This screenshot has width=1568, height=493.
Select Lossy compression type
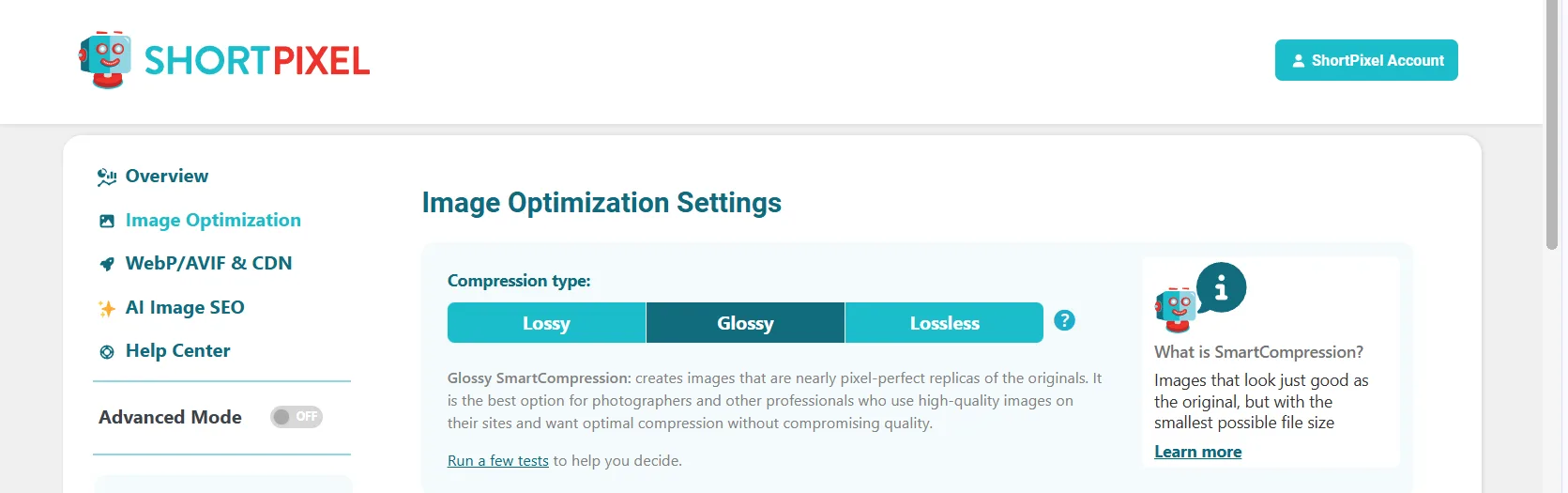[546, 323]
